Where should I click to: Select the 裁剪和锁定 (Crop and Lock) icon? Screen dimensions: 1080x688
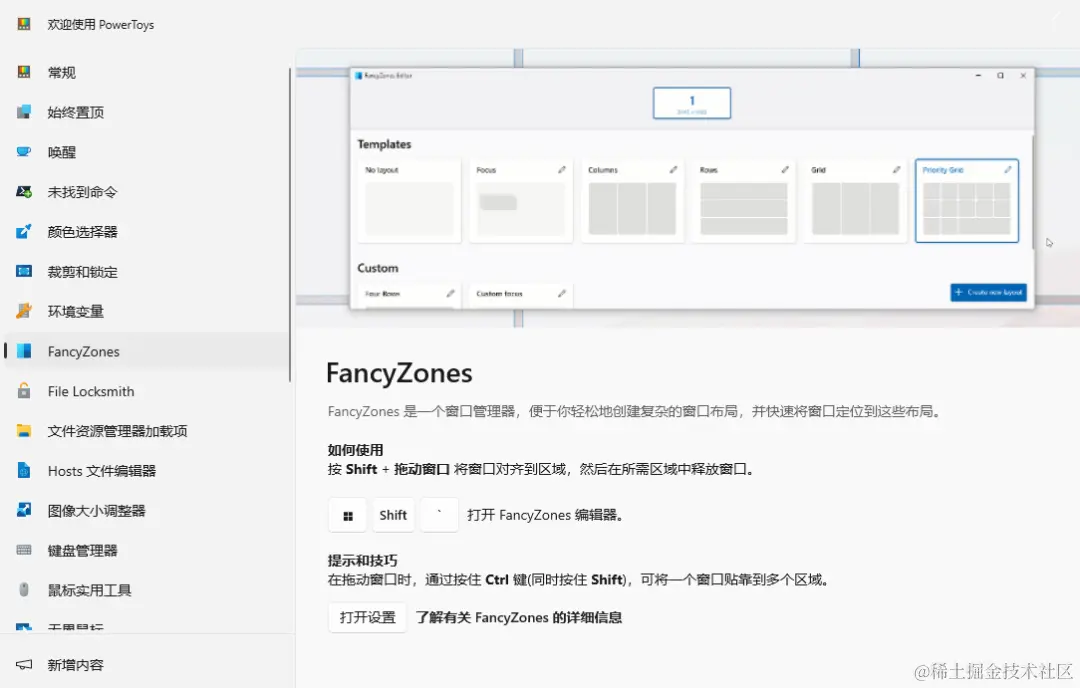coord(24,271)
